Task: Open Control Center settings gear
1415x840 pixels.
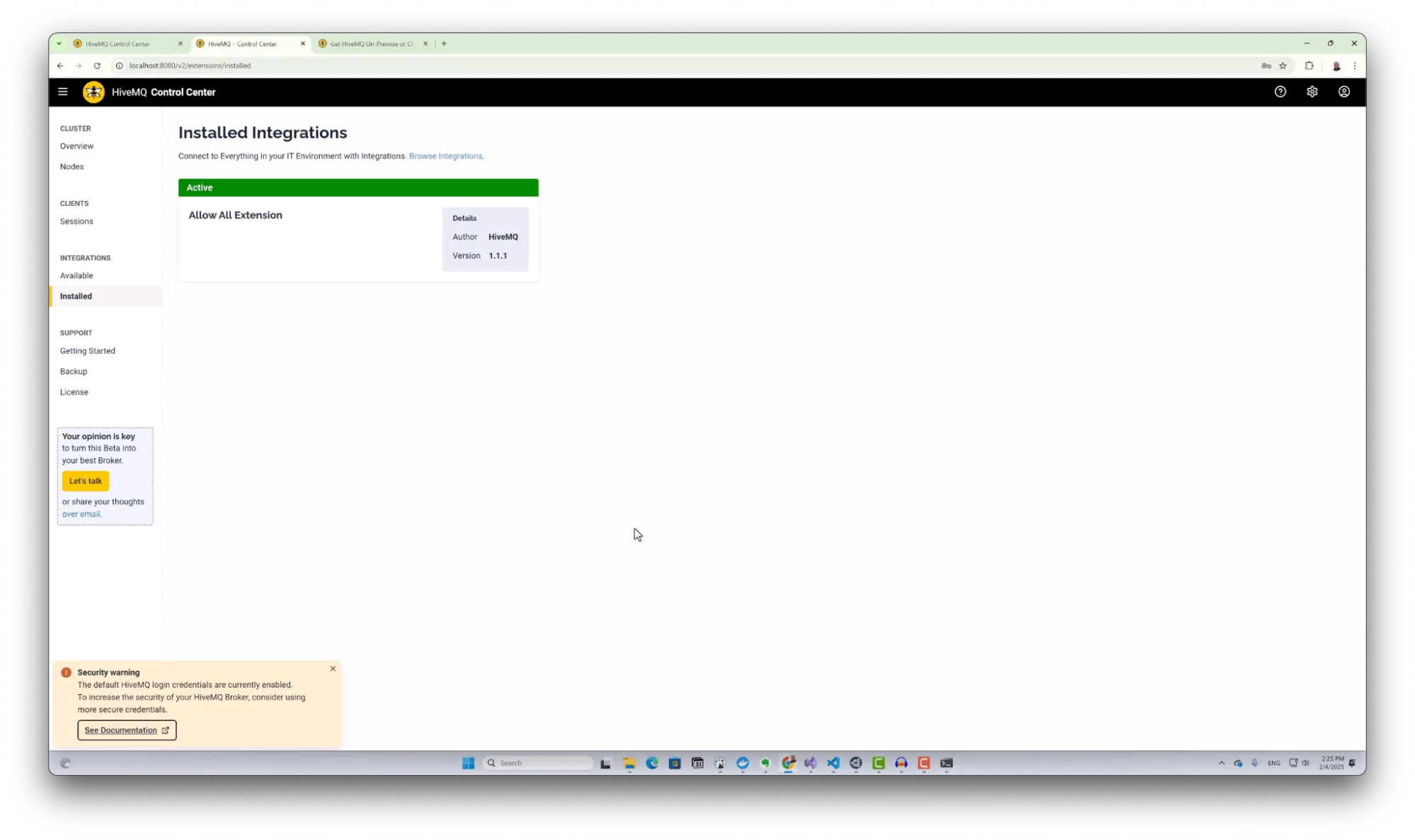Action: coord(1312,92)
